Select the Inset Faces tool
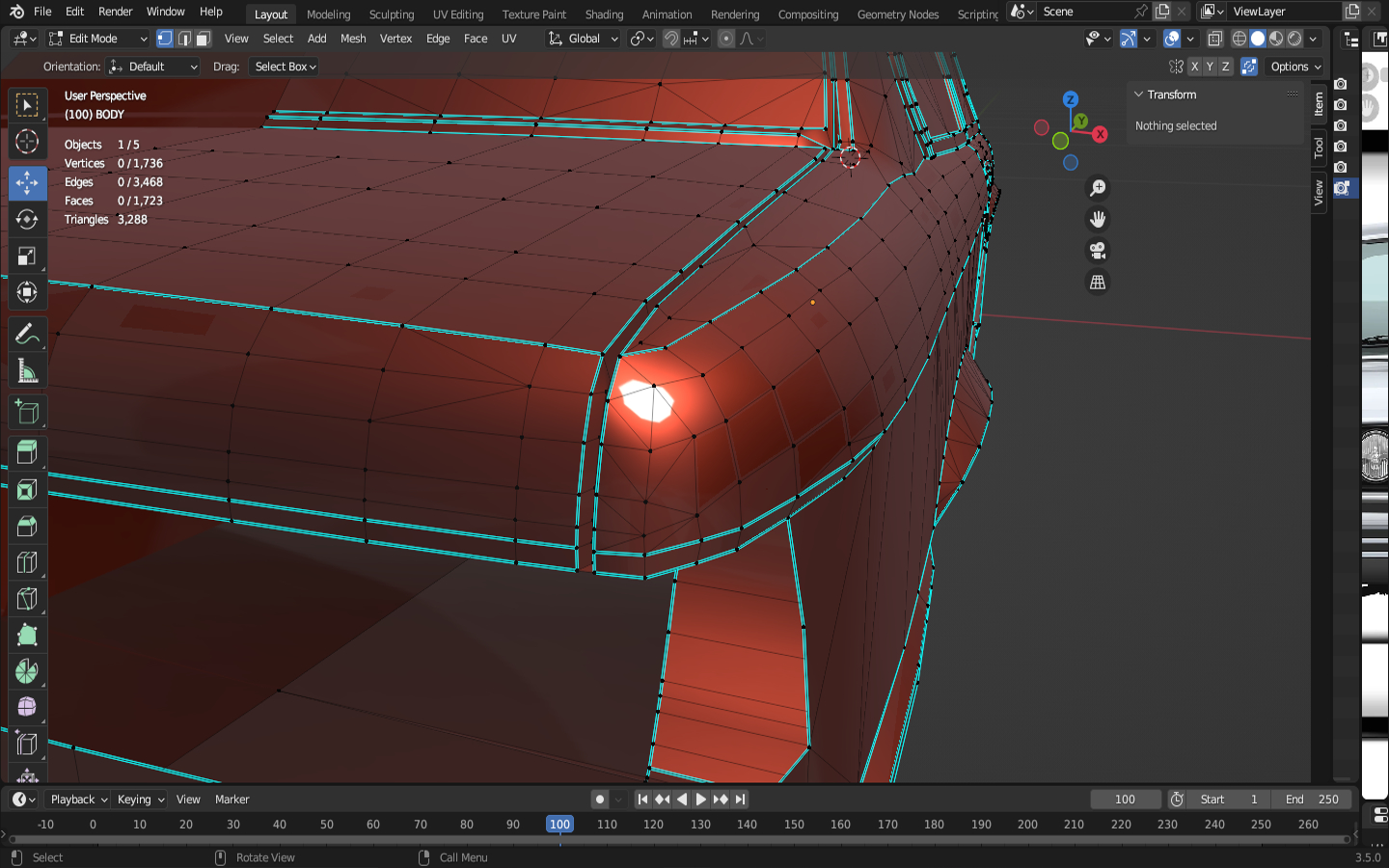The image size is (1389, 868). point(27,490)
